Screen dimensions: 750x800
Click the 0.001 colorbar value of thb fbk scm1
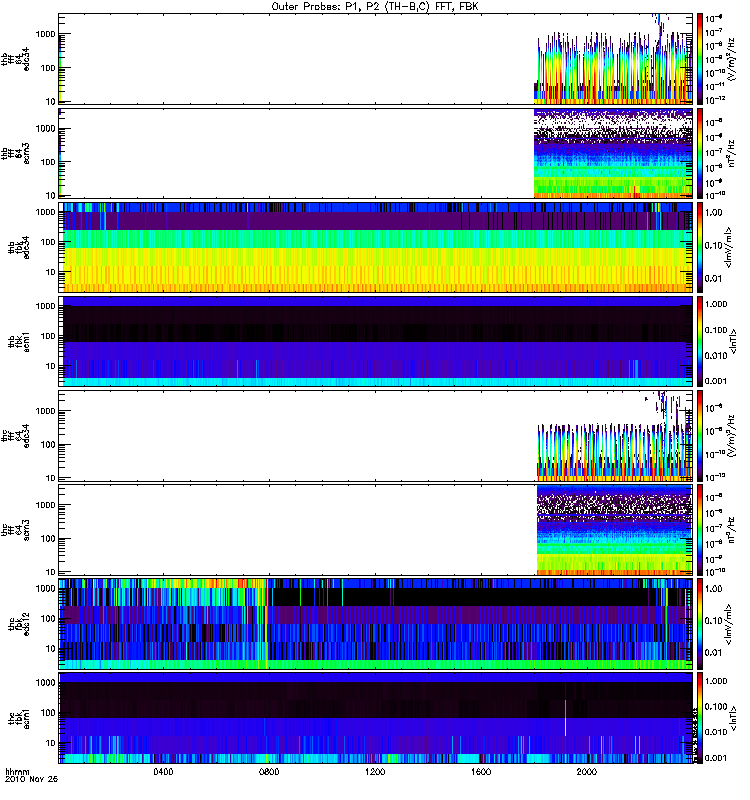[x=716, y=381]
